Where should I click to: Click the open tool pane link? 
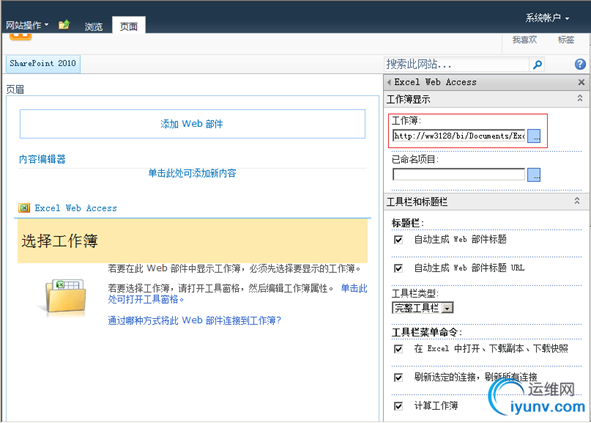tap(237, 294)
